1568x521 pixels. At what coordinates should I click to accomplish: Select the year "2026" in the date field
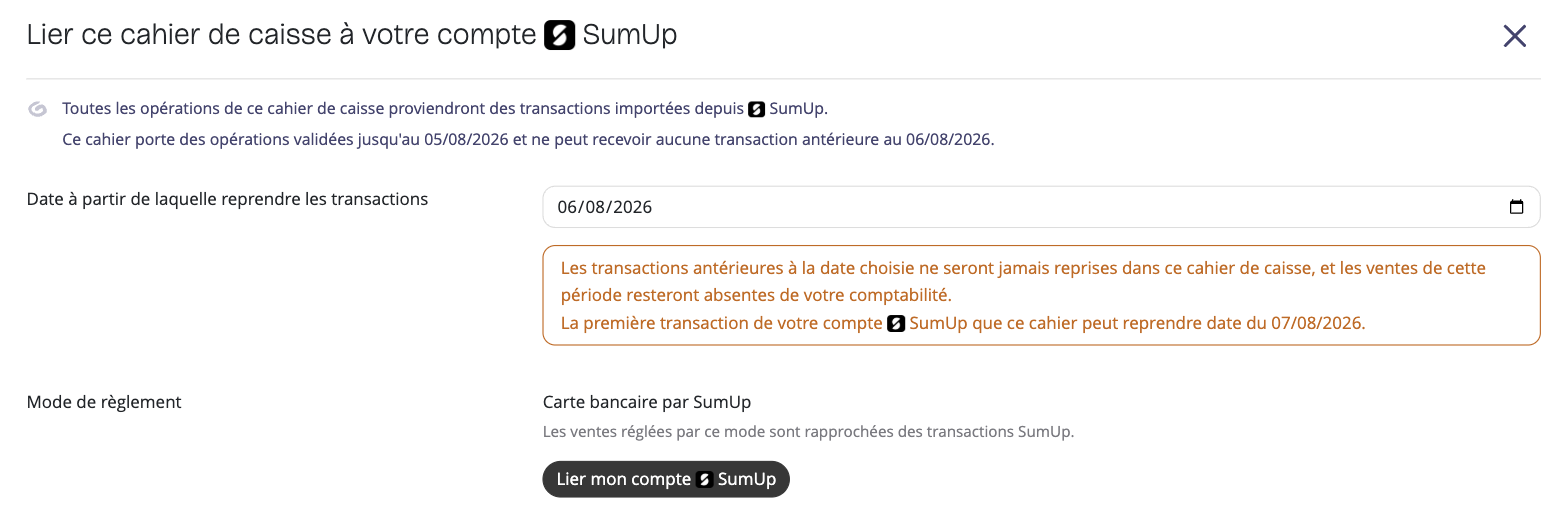point(633,207)
